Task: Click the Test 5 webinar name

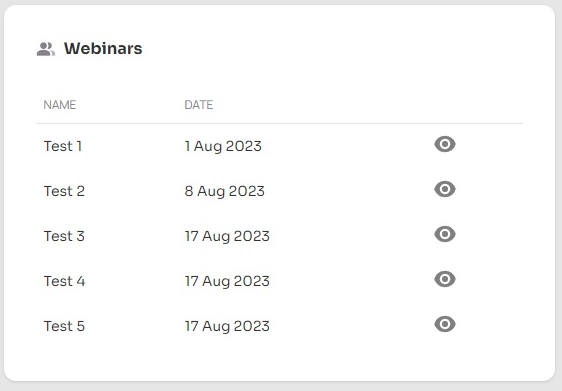Action: tap(64, 326)
